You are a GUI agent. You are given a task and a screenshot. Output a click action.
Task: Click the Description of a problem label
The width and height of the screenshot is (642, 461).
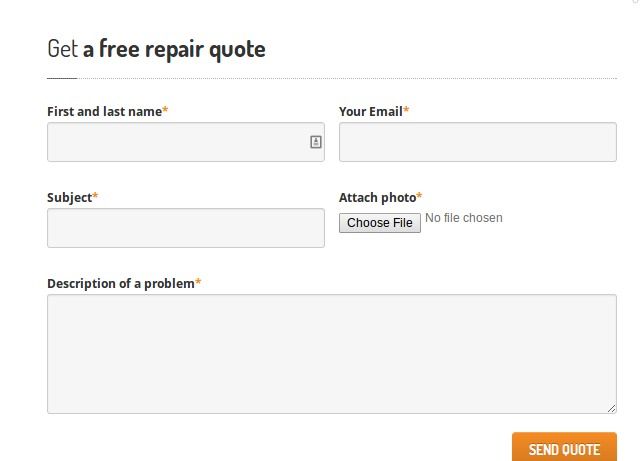coord(121,283)
